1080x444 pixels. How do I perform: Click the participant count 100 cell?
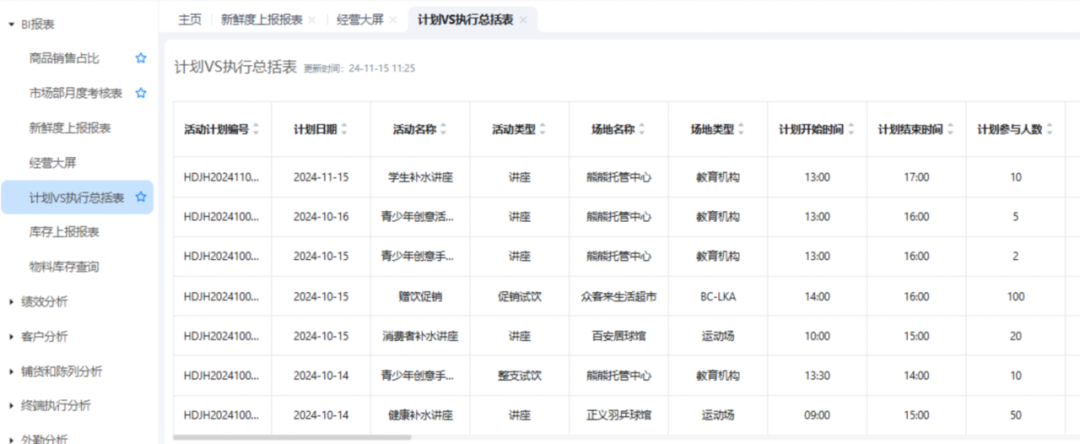click(x=1015, y=297)
